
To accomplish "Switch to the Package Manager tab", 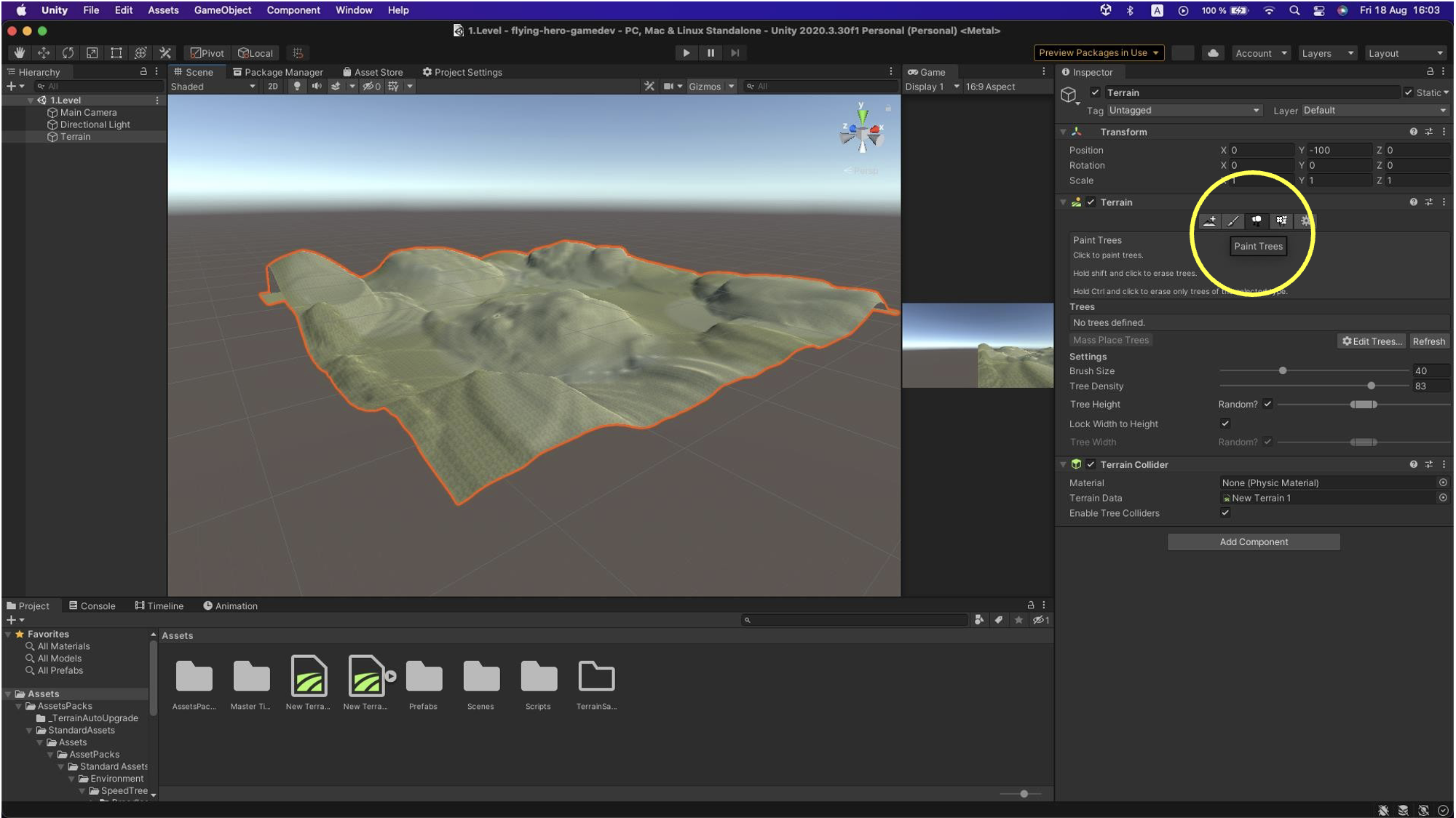I will click(x=278, y=72).
